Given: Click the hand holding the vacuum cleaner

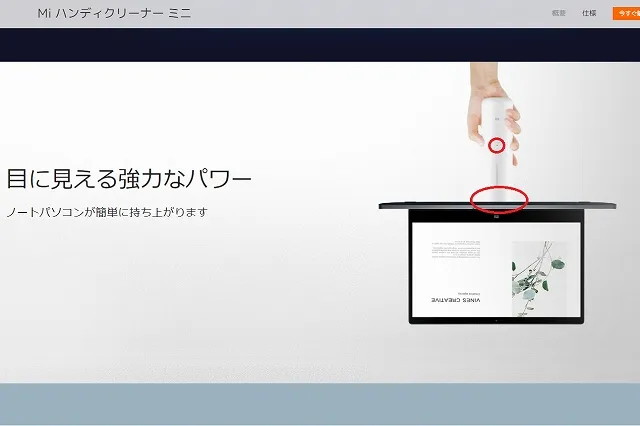Looking at the screenshot, I should pyautogui.click(x=492, y=114).
